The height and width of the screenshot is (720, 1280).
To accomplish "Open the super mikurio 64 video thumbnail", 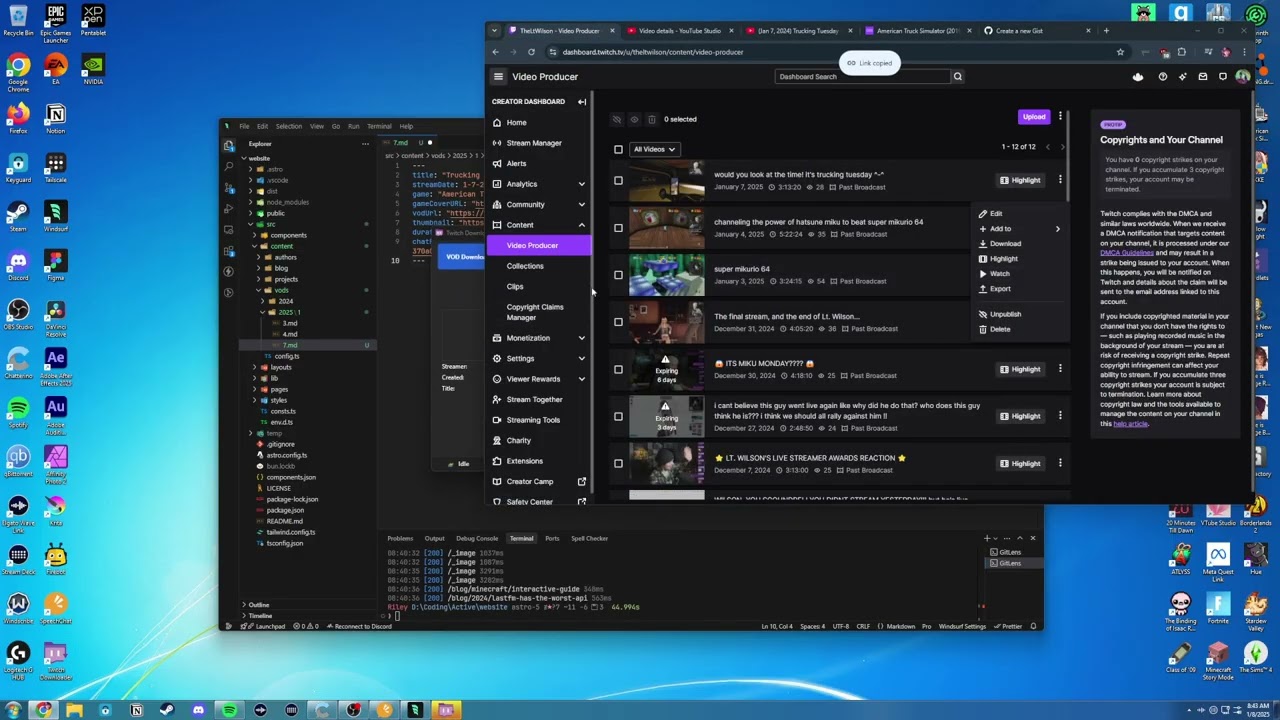I will coord(667,275).
